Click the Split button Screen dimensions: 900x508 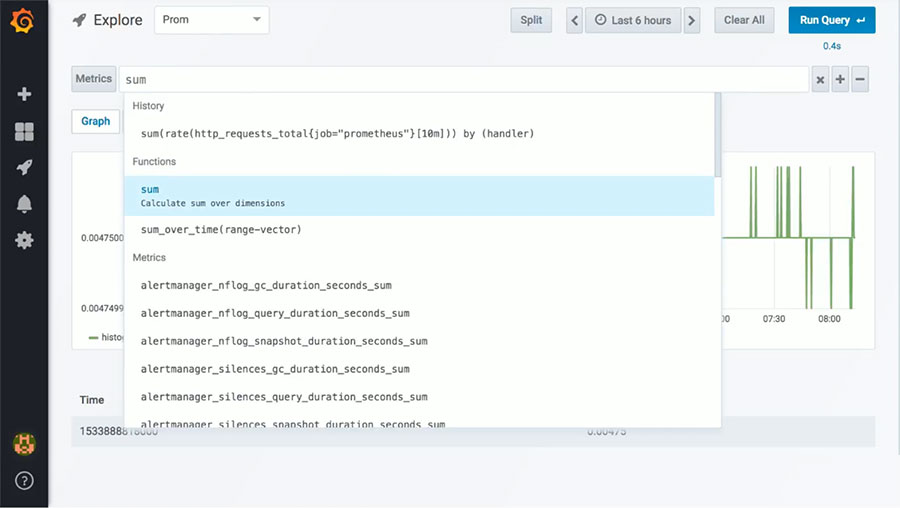[x=531, y=20]
